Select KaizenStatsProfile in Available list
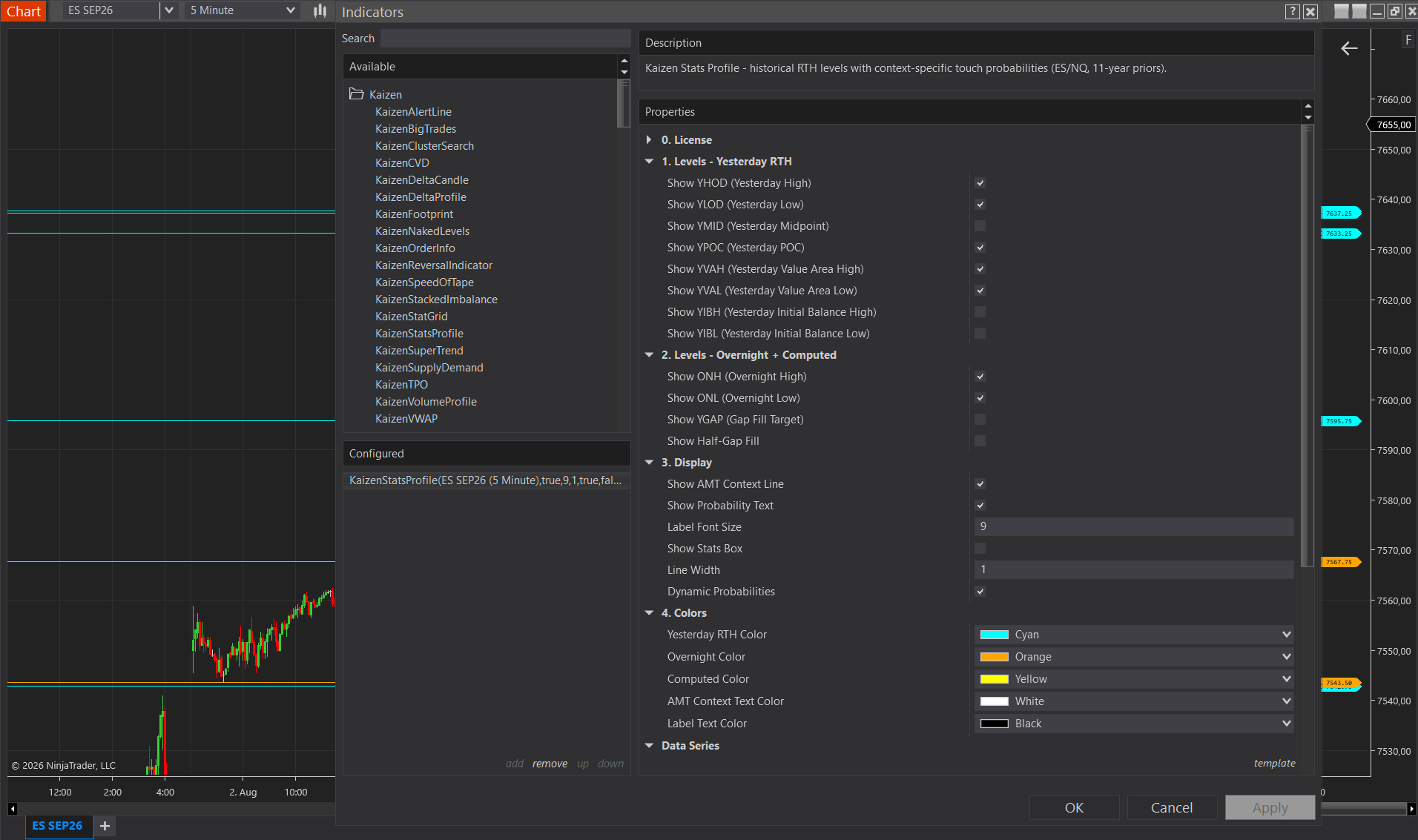 coord(419,334)
